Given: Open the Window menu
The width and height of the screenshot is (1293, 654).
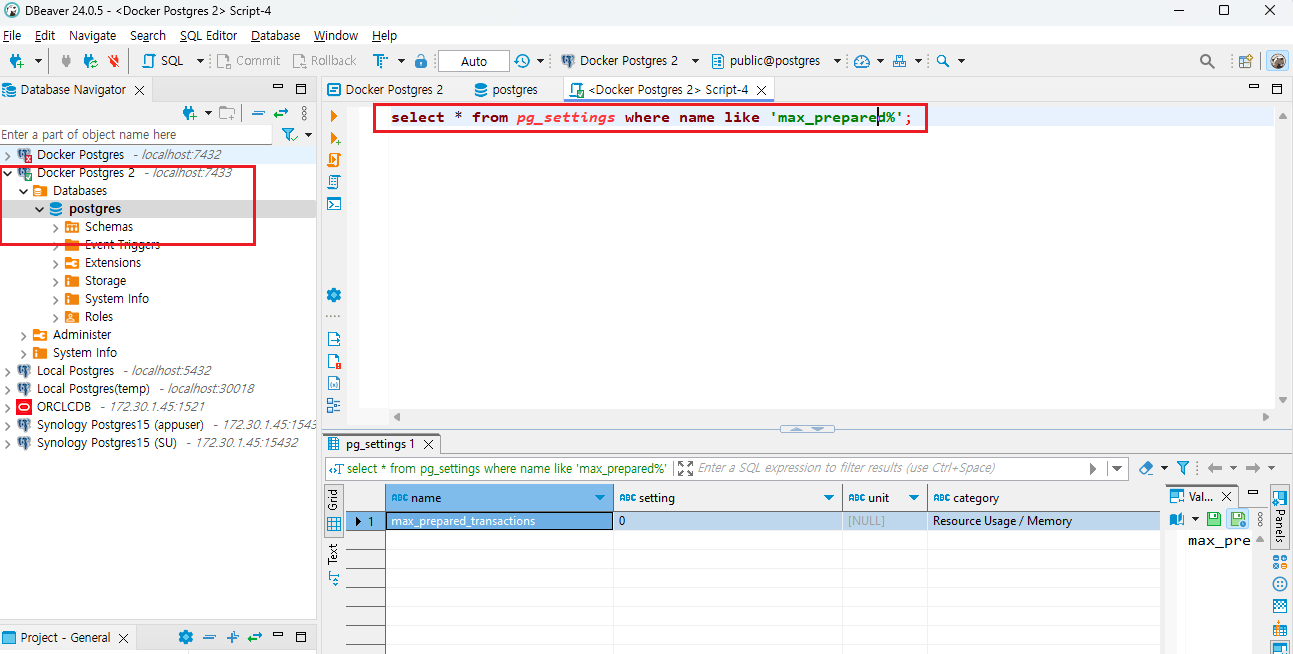Looking at the screenshot, I should coord(335,35).
